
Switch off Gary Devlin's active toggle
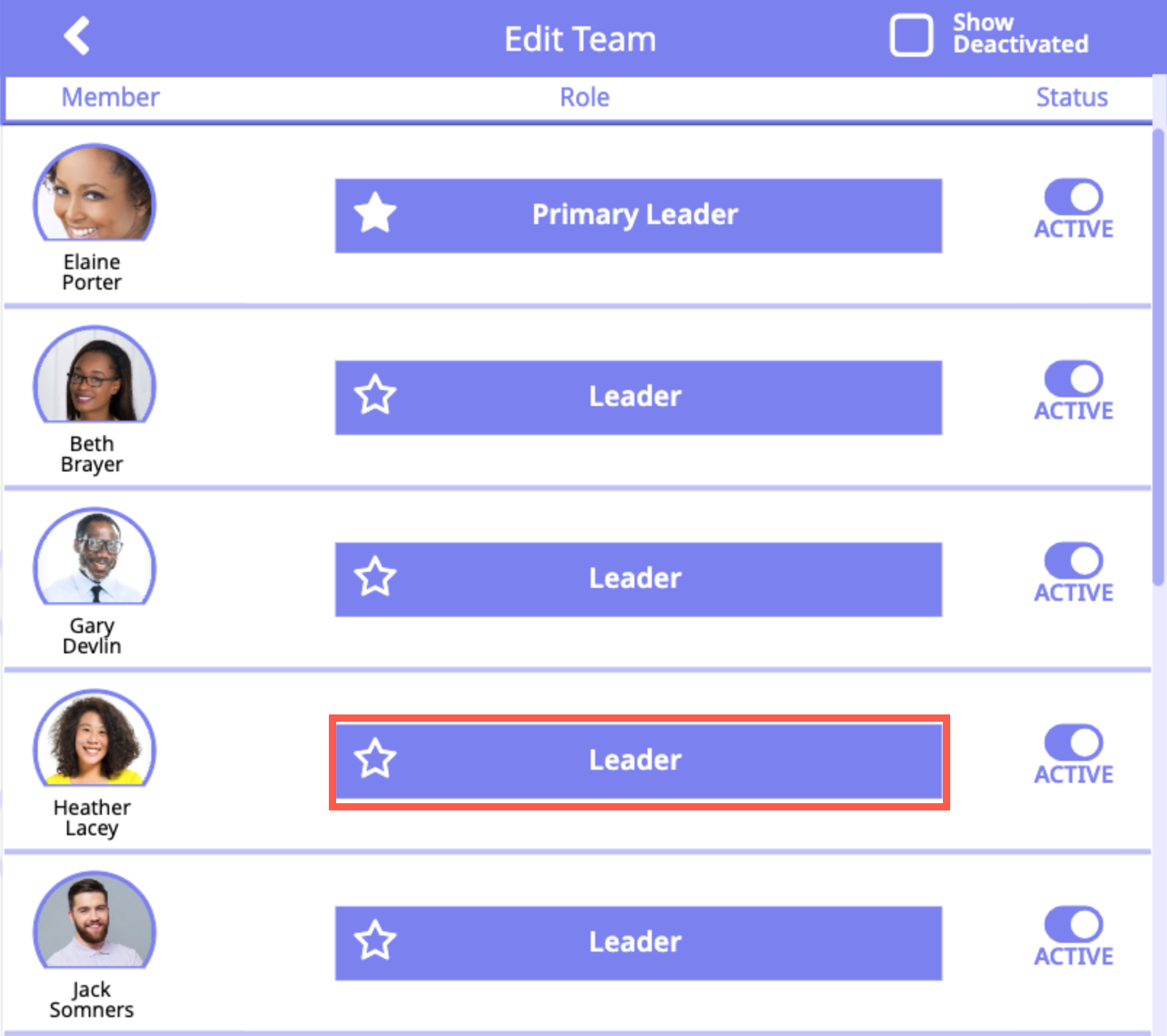pyautogui.click(x=1073, y=561)
